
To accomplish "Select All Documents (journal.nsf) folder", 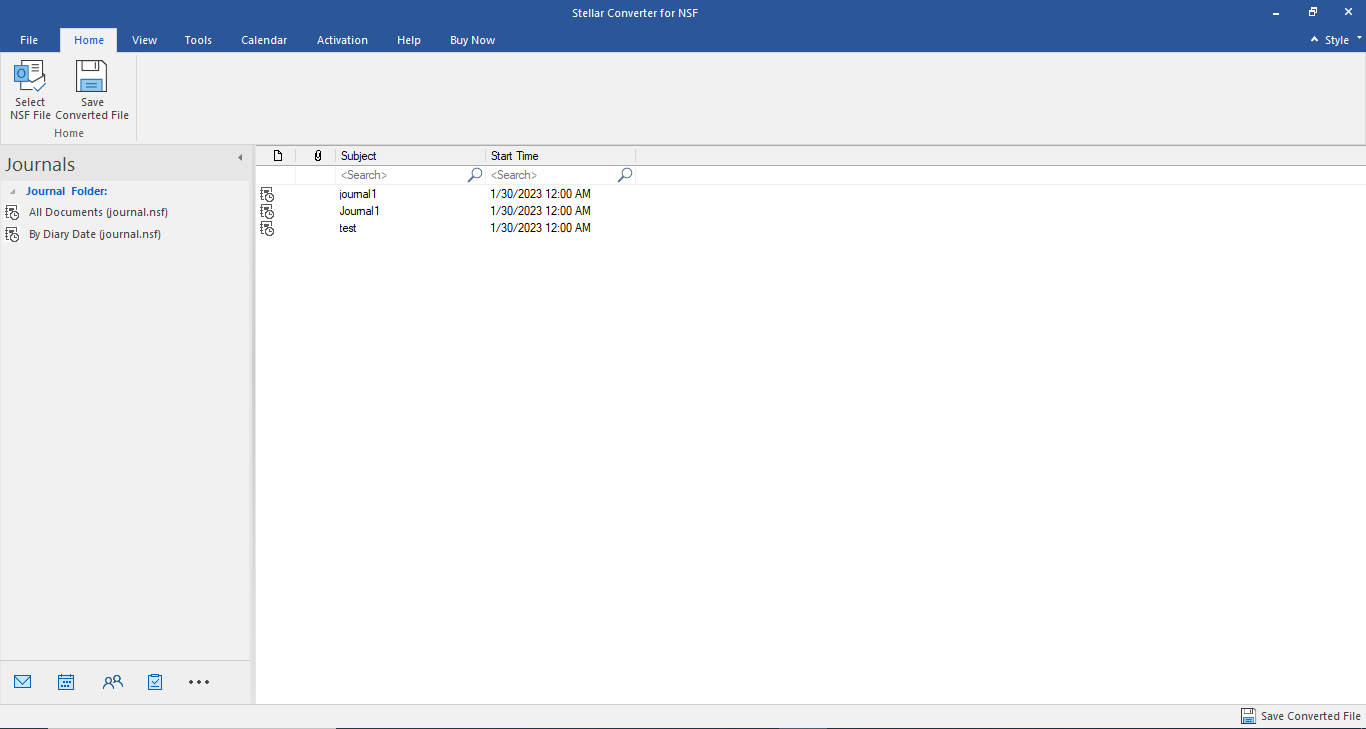I will [x=98, y=212].
